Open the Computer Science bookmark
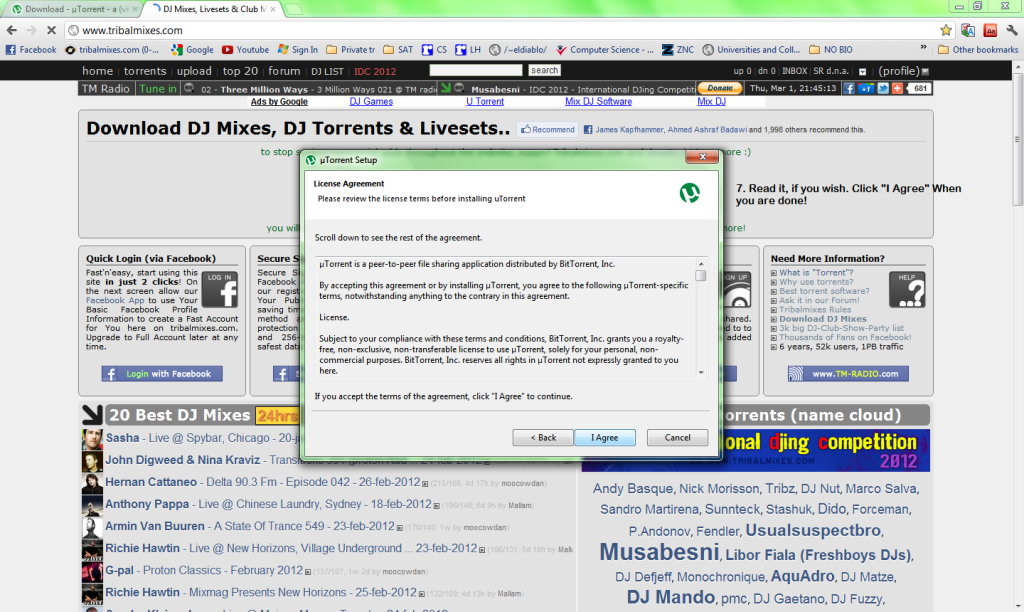 coord(604,50)
